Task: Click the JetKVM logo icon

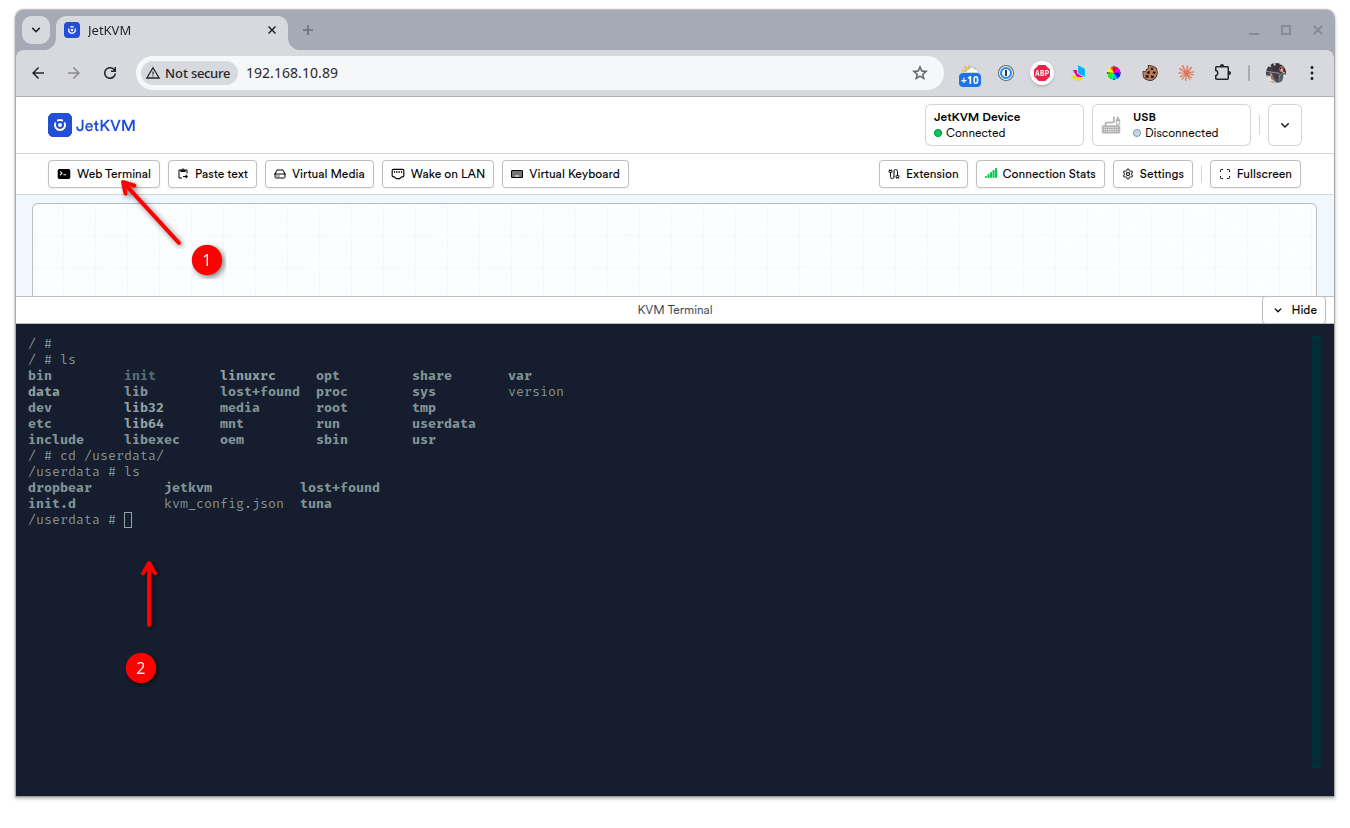Action: pyautogui.click(x=58, y=124)
